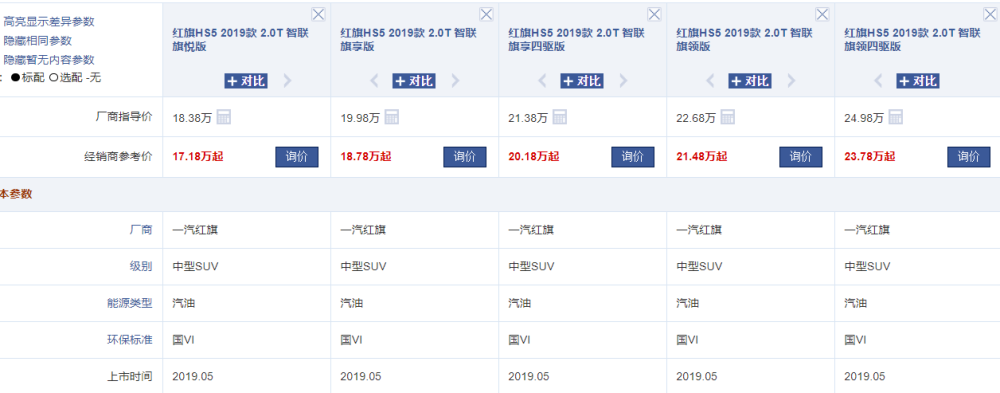
Task: Open the 红旗HS5 2019款 2.0T 智联旗享四驱版 title link
Action: coord(577,40)
